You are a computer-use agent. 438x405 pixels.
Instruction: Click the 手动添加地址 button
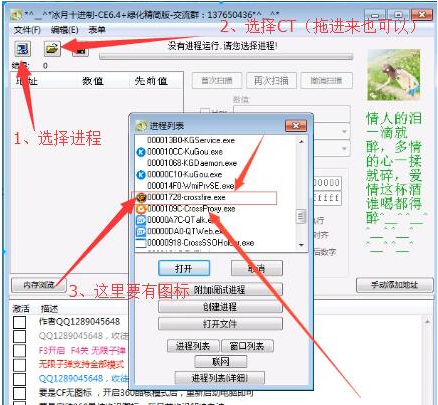pos(395,285)
